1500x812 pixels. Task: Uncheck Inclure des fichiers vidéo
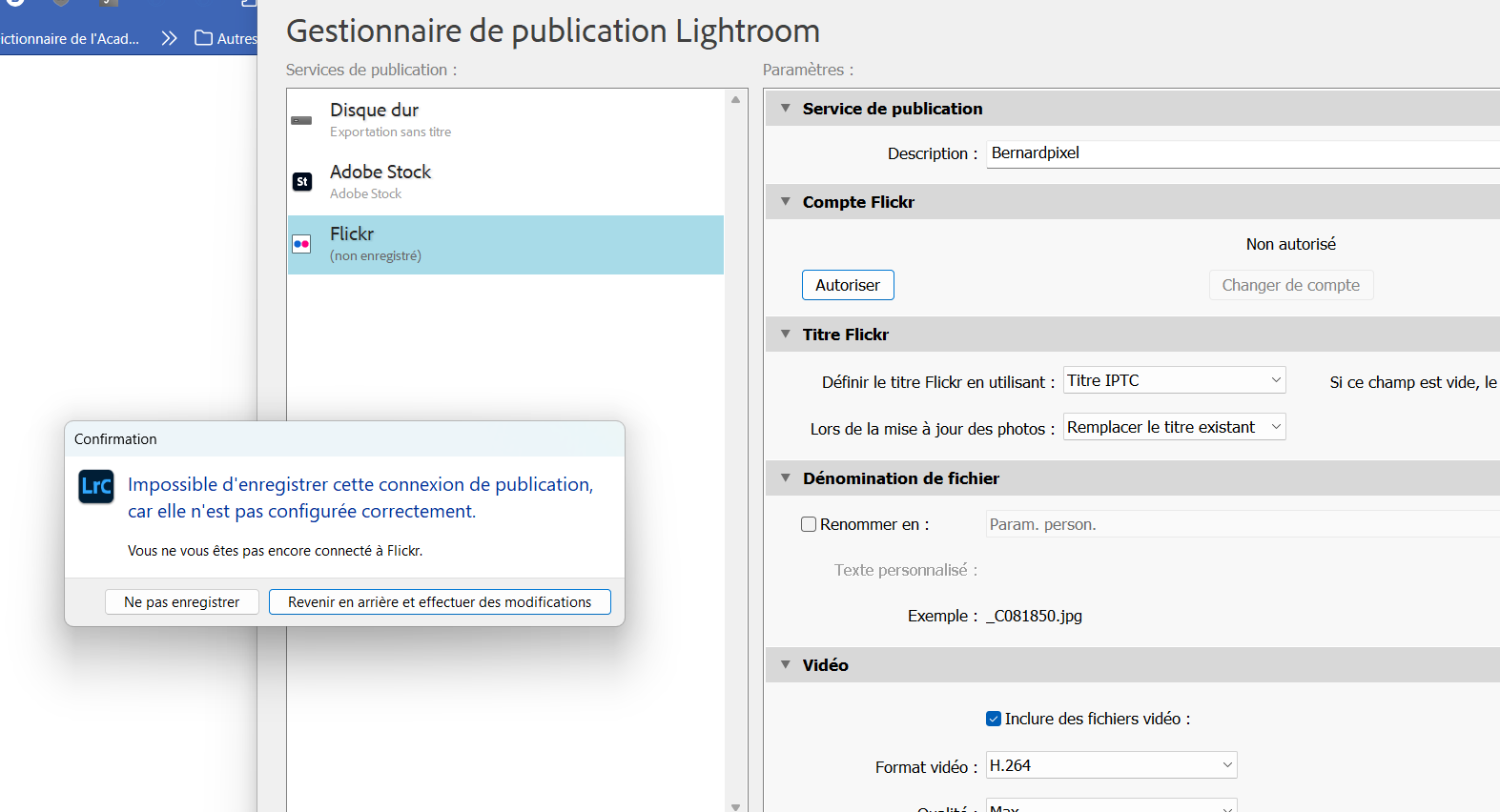(x=994, y=719)
